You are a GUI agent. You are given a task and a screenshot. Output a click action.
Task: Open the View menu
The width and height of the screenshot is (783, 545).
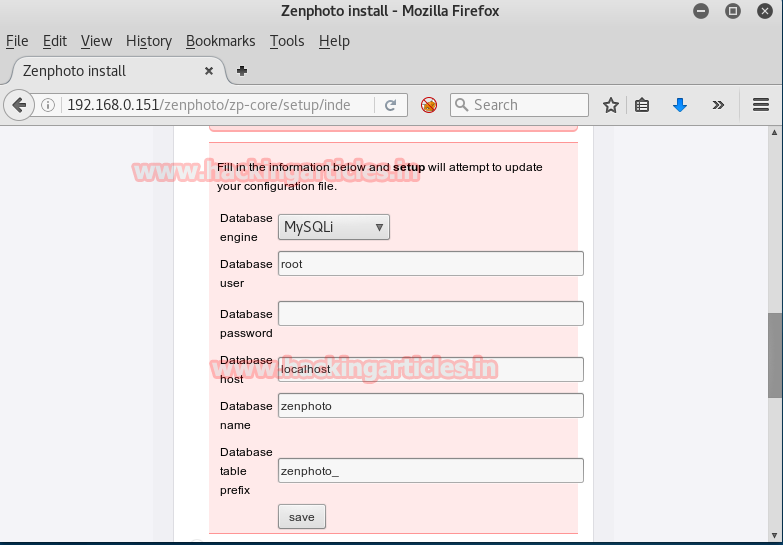click(96, 41)
